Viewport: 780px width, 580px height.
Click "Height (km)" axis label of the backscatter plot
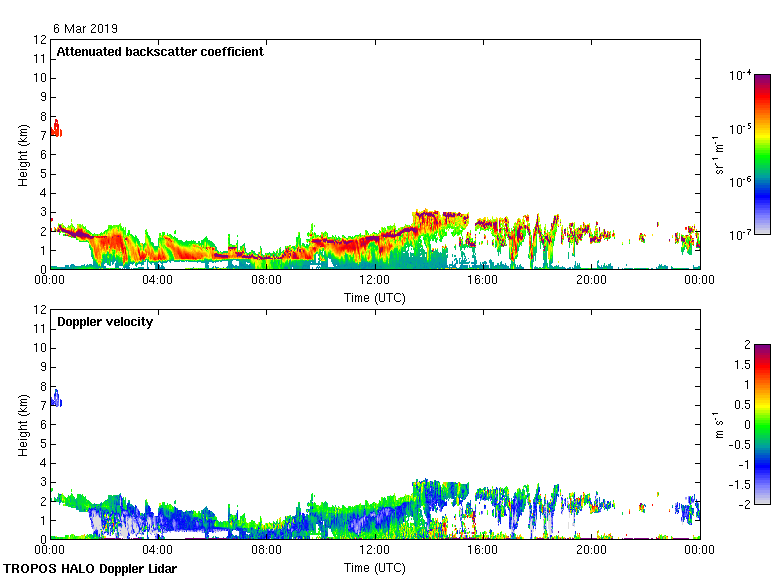(x=23, y=154)
